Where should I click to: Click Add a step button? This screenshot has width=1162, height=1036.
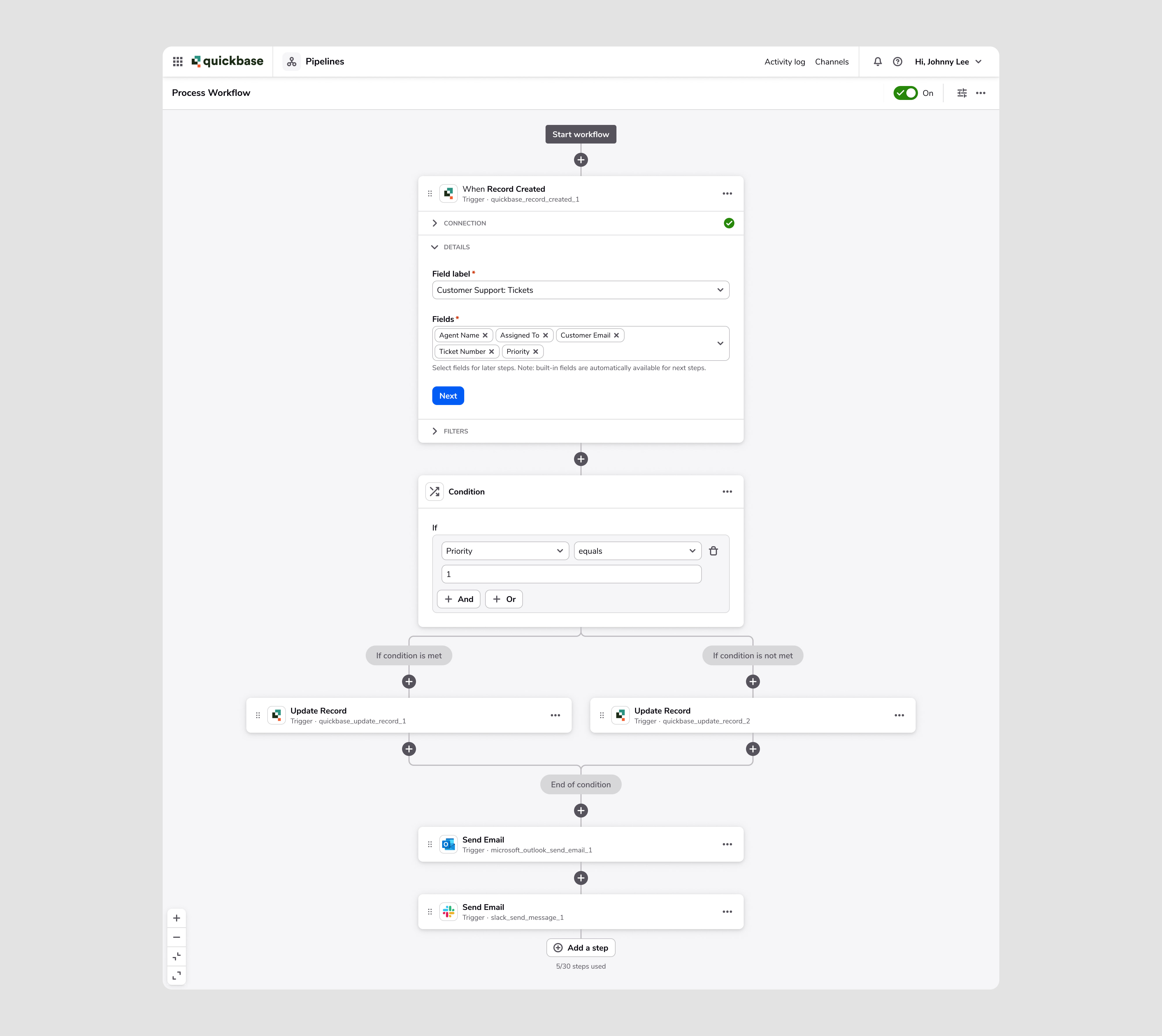click(581, 947)
